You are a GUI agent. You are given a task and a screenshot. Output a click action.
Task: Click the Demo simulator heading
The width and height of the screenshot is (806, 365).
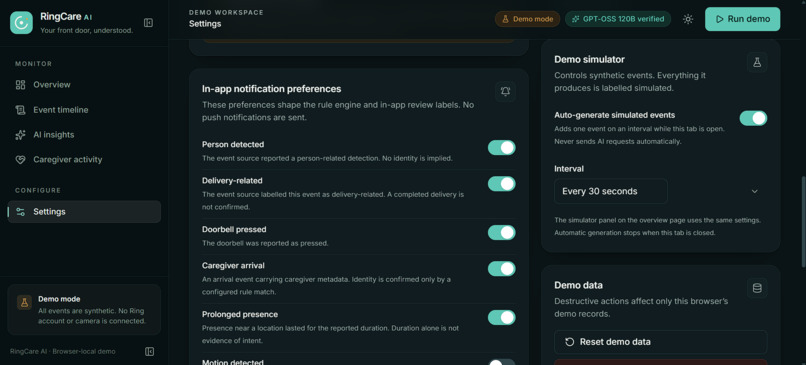[590, 60]
